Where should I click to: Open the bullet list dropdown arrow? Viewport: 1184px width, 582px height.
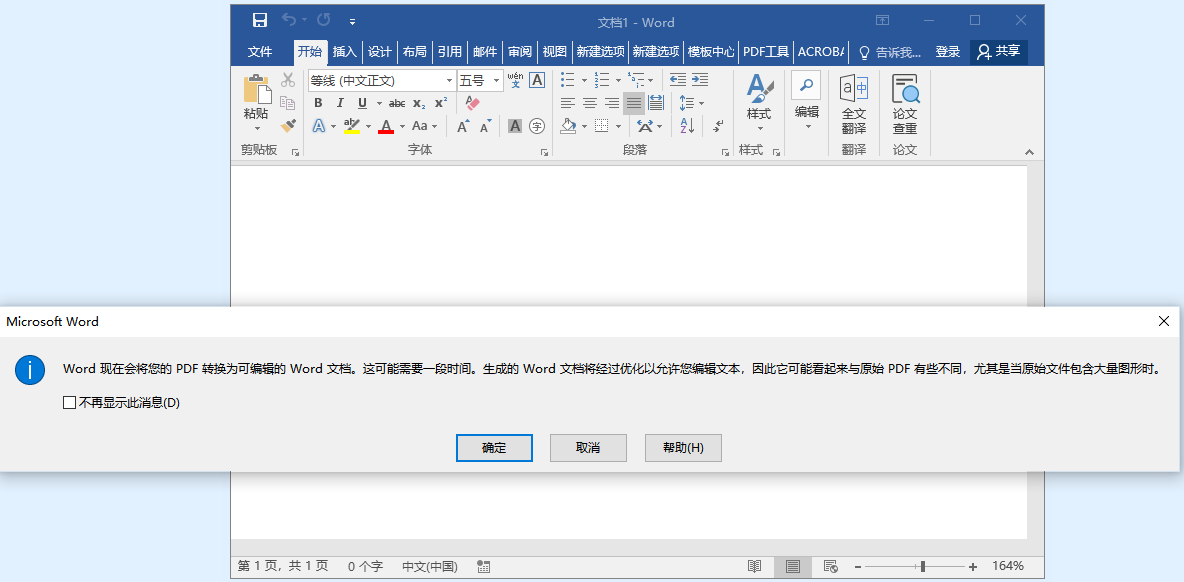[x=584, y=80]
